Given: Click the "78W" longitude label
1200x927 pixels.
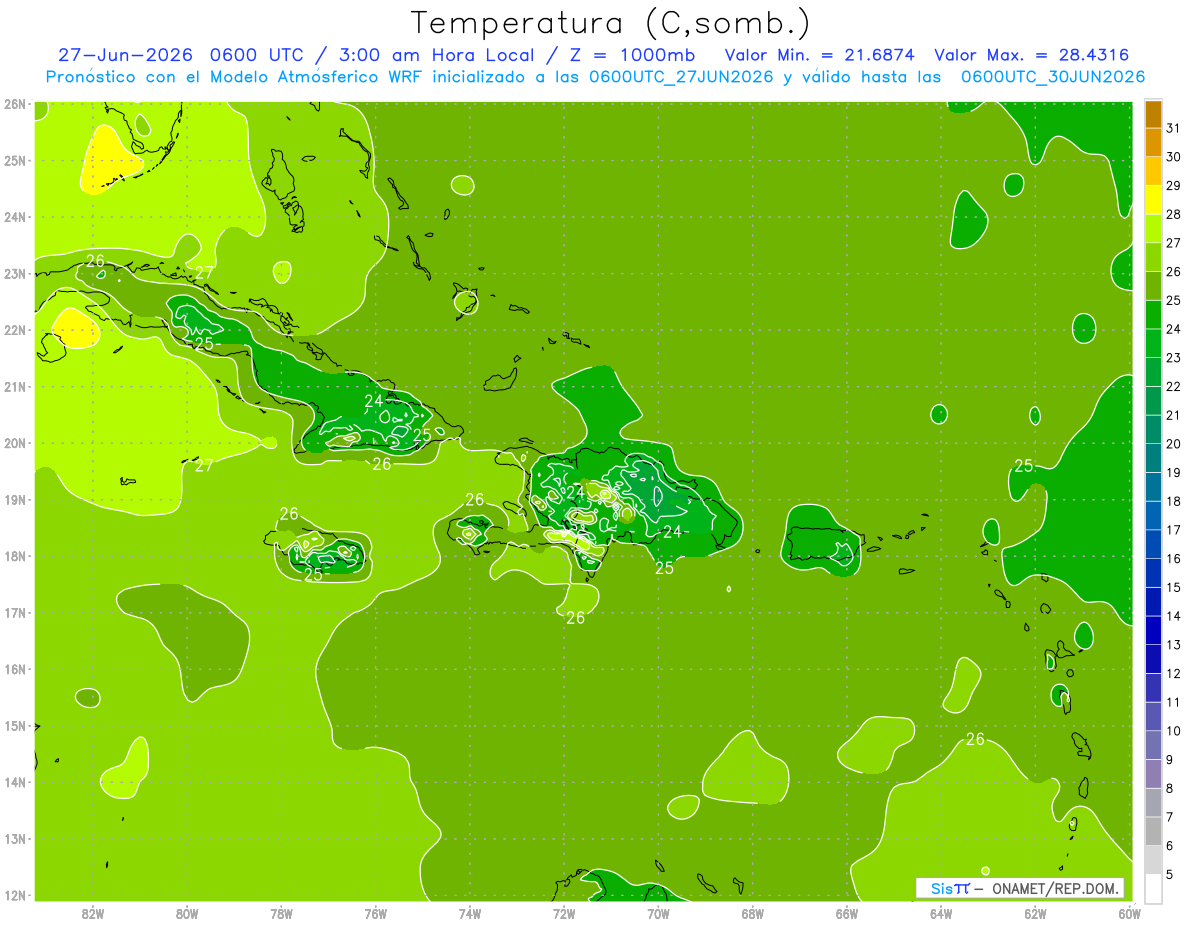Looking at the screenshot, I should point(281,913).
